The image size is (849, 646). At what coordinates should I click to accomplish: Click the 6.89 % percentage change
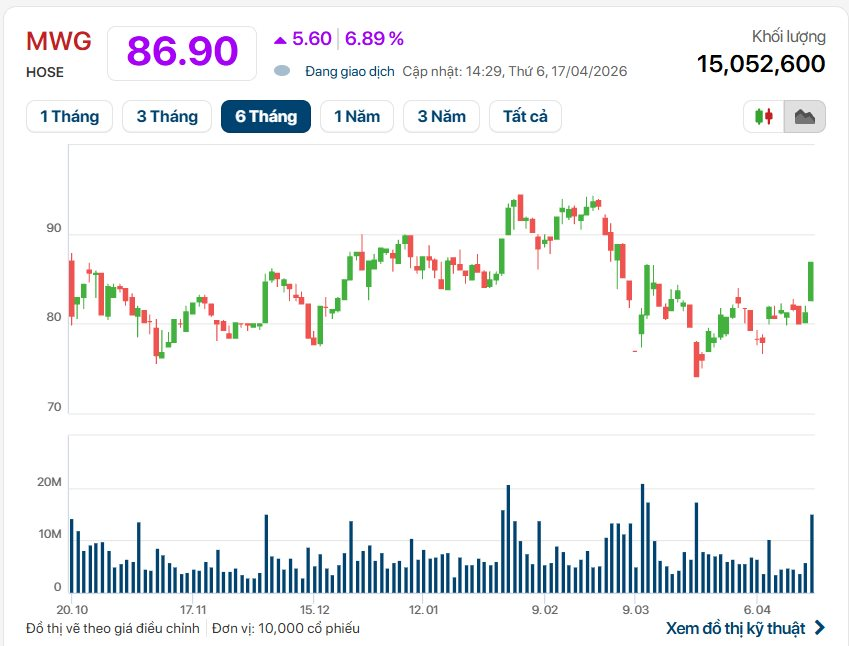click(374, 39)
